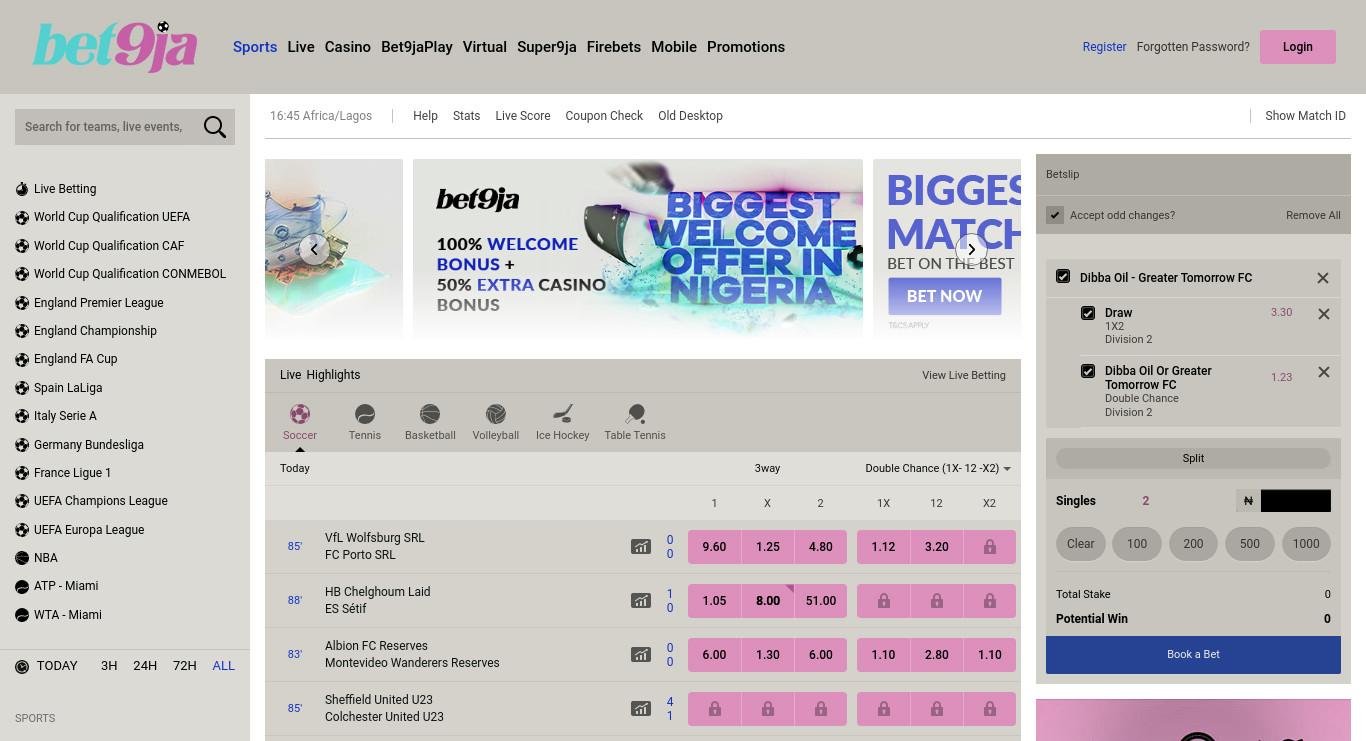Click the WTA - Miami tennis icon
Image resolution: width=1366 pixels, height=741 pixels.
coord(22,615)
